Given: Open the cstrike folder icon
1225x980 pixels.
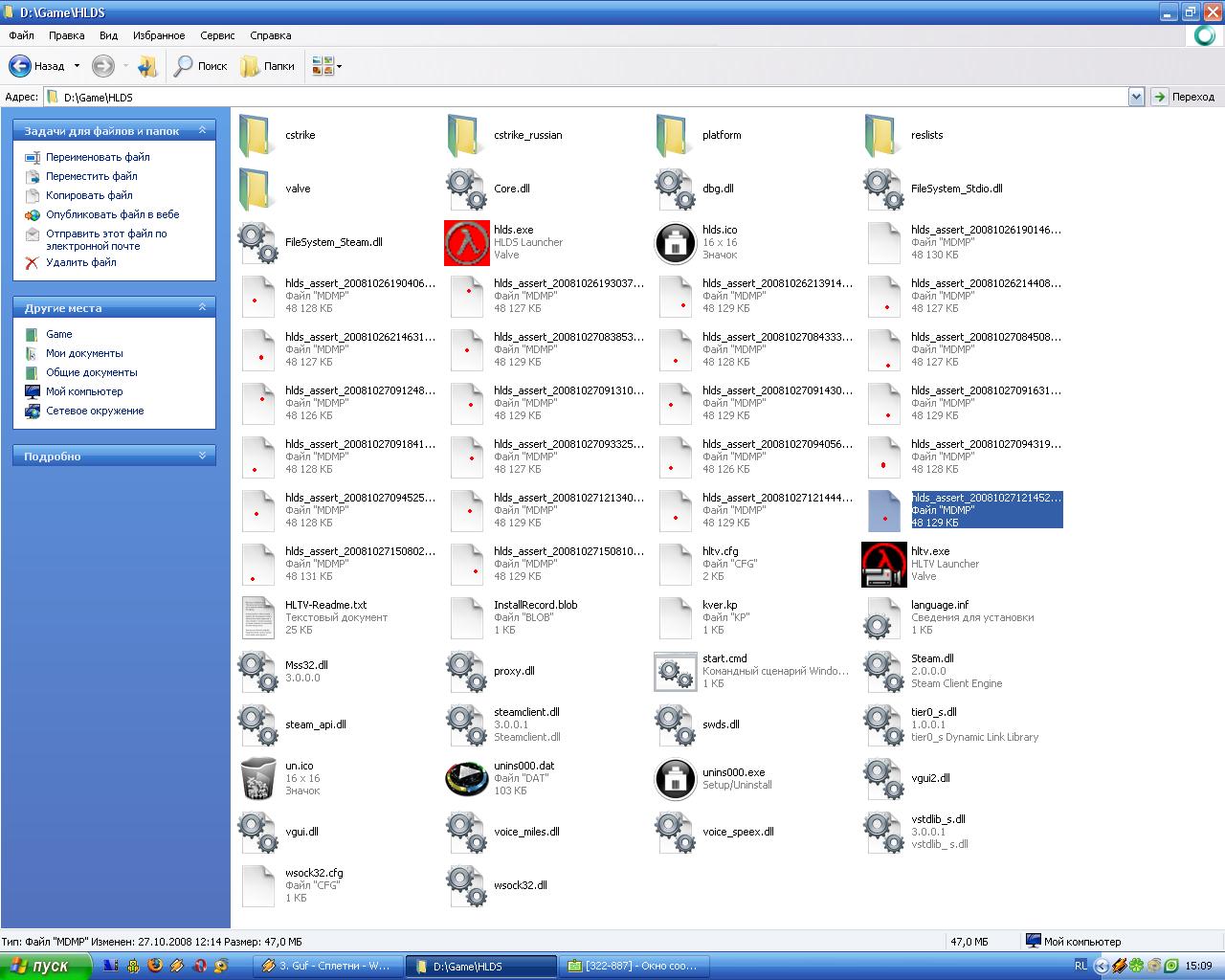Looking at the screenshot, I should click(x=257, y=135).
